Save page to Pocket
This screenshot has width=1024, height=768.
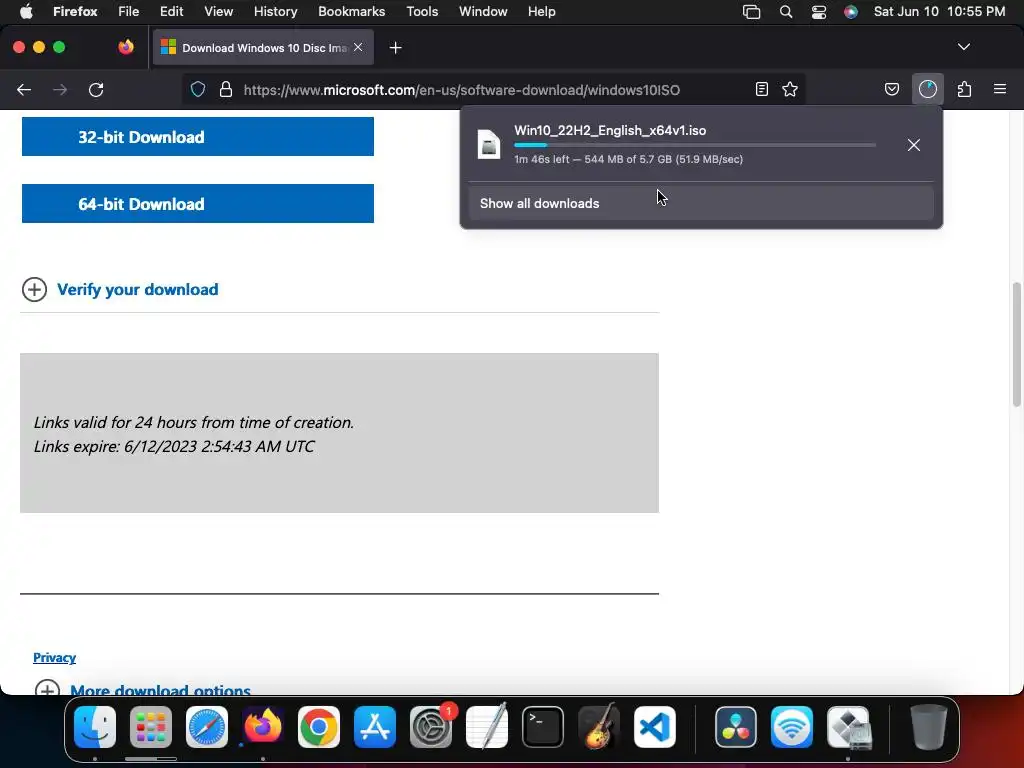892,89
